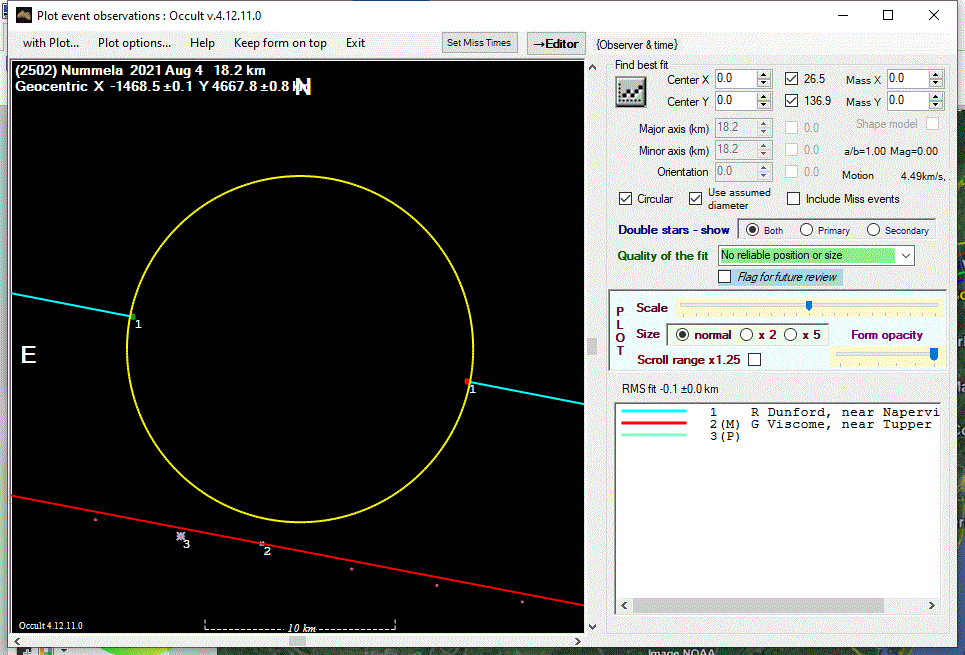Toggle Scroll range x1.25 checkbox

(x=754, y=359)
